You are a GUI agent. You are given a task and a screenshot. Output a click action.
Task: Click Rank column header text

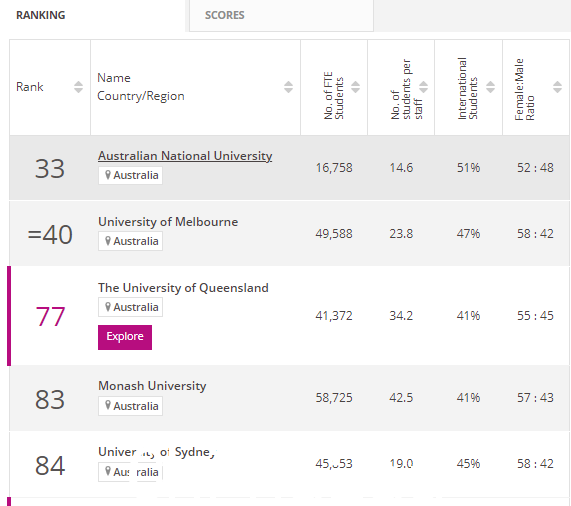pos(29,87)
